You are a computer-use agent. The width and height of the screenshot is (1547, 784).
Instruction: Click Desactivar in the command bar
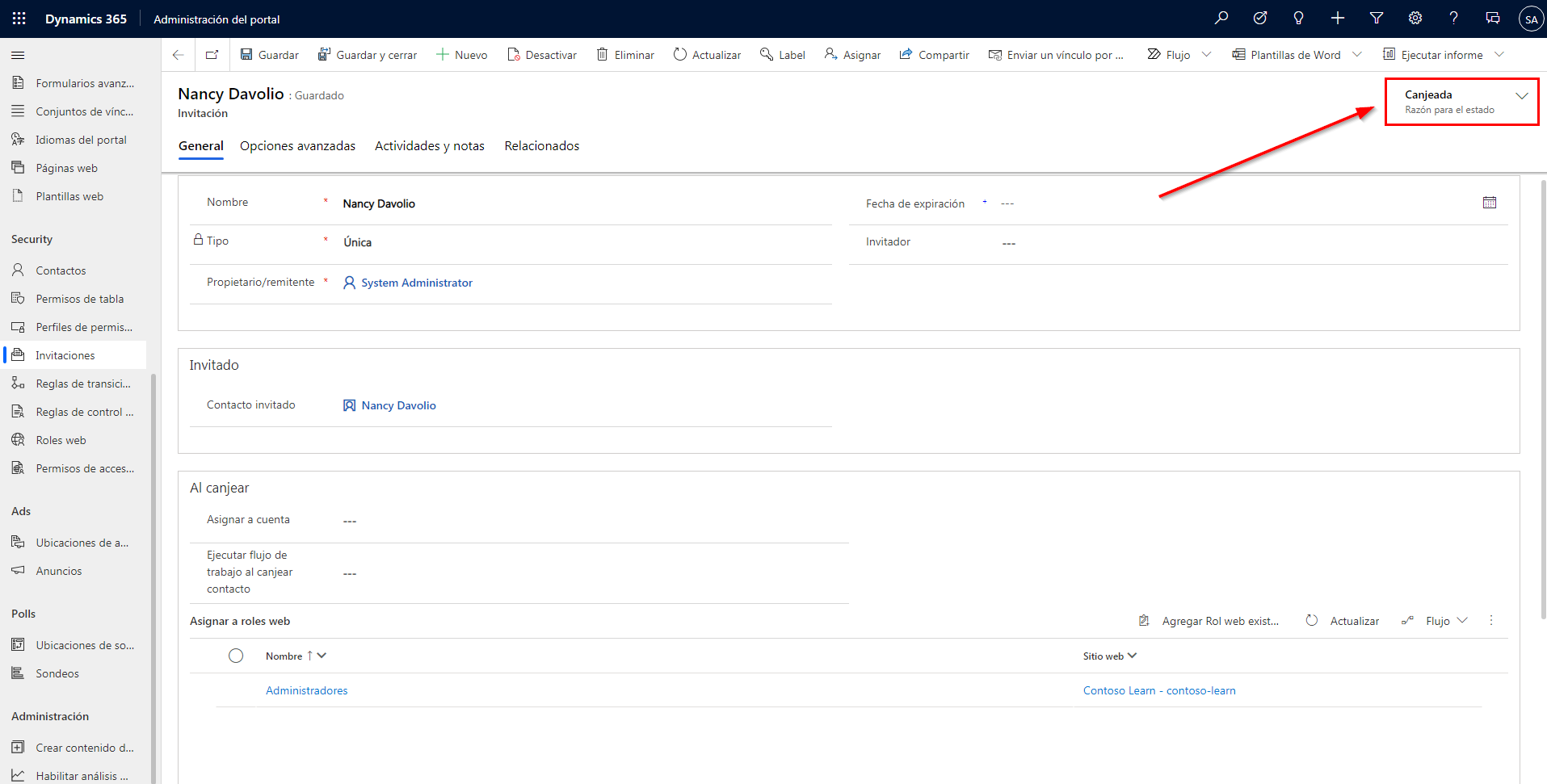pos(542,55)
